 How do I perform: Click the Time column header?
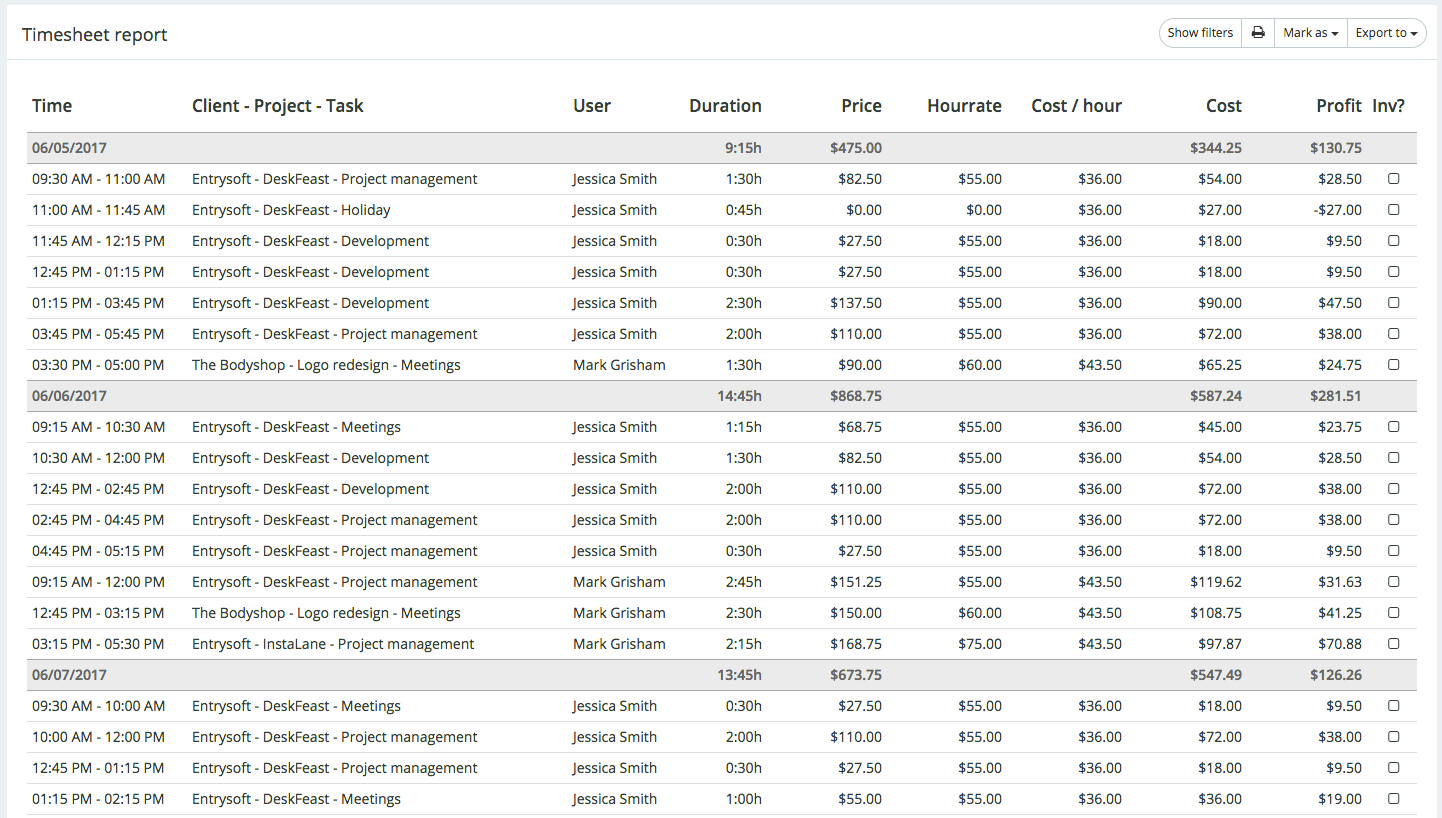click(x=52, y=106)
